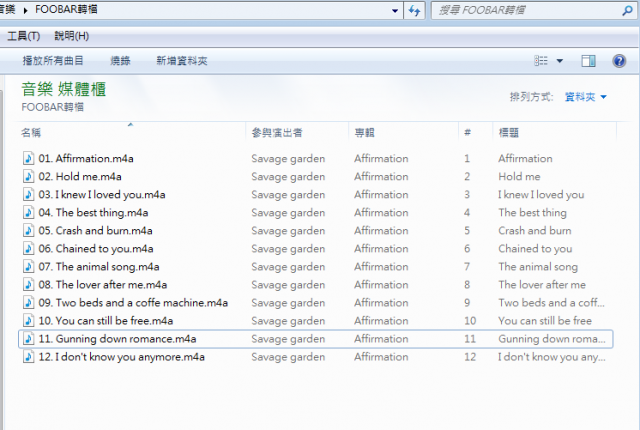This screenshot has width=640, height=430.
Task: Expand the breadcrumb arrow before FOOBAR轉檔
Action: tap(26, 10)
